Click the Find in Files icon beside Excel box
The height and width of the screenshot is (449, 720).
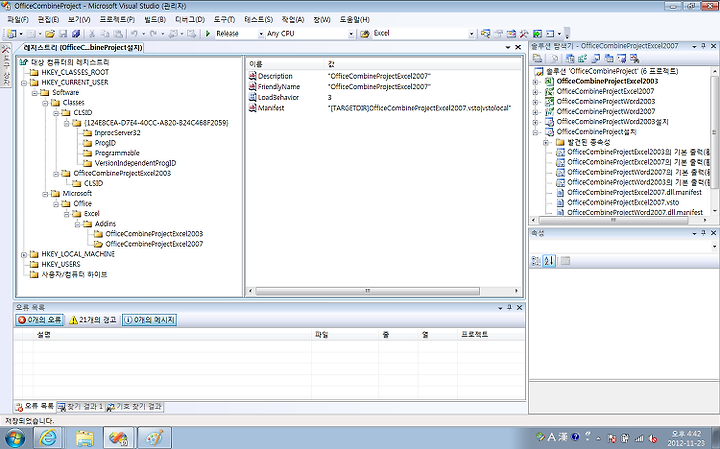point(365,34)
